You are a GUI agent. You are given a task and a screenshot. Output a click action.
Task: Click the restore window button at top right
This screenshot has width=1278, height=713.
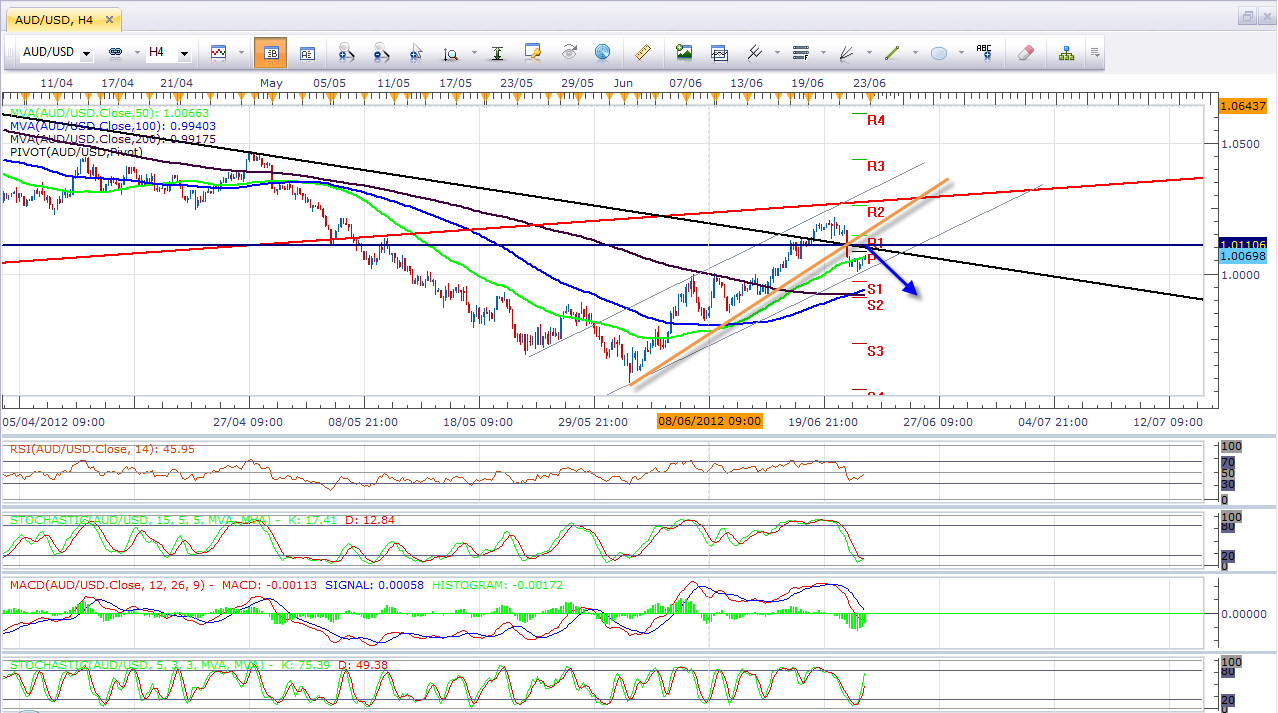coord(1247,17)
